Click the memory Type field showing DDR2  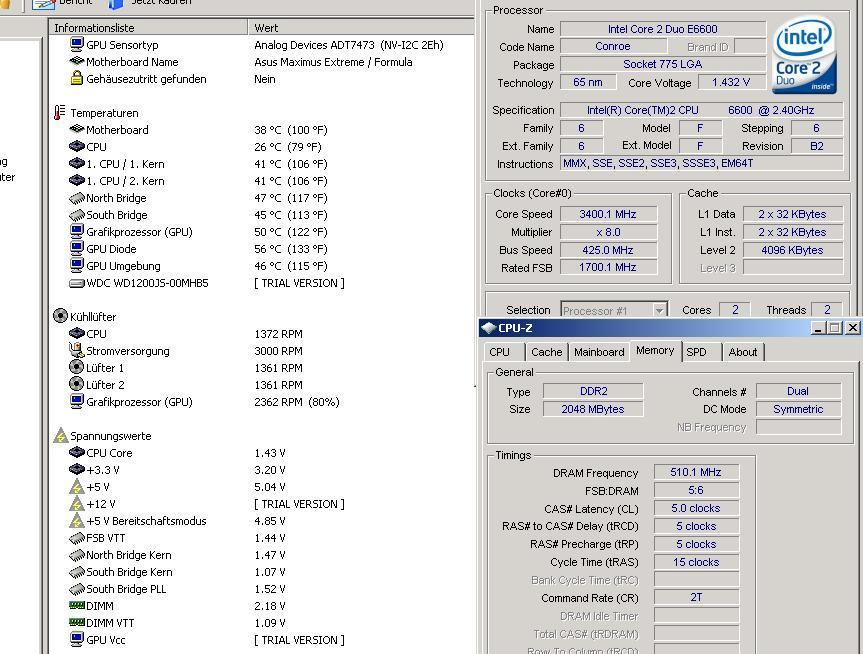point(593,391)
